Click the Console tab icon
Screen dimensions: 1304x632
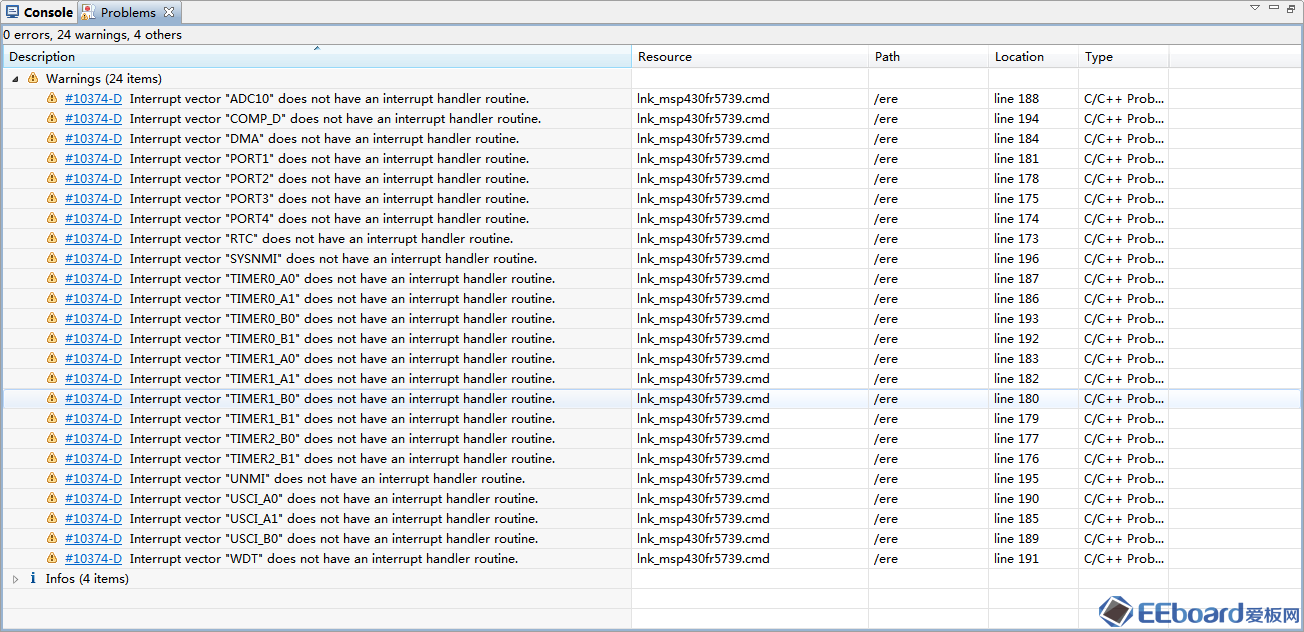pyautogui.click(x=13, y=12)
